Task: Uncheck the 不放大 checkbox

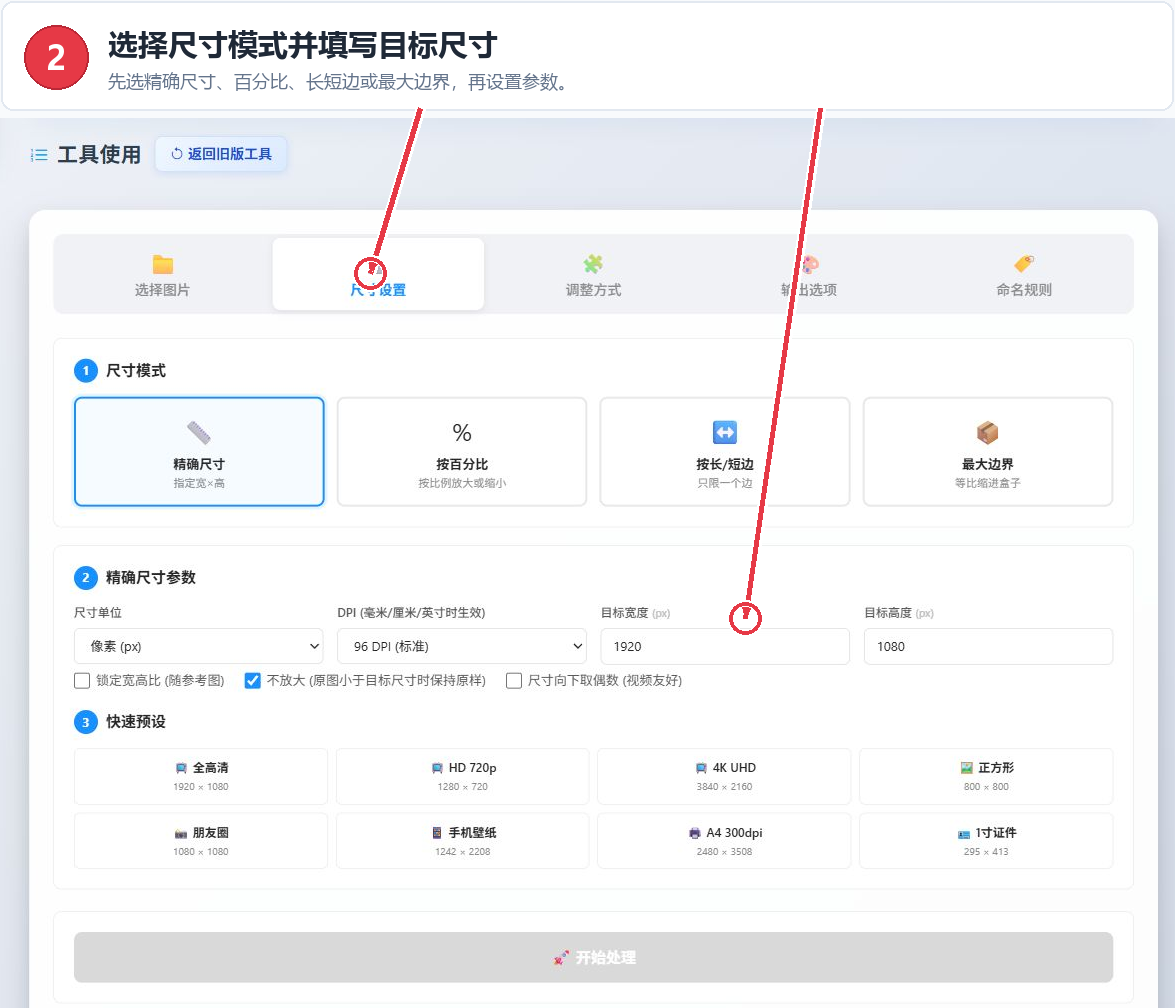Action: [253, 680]
